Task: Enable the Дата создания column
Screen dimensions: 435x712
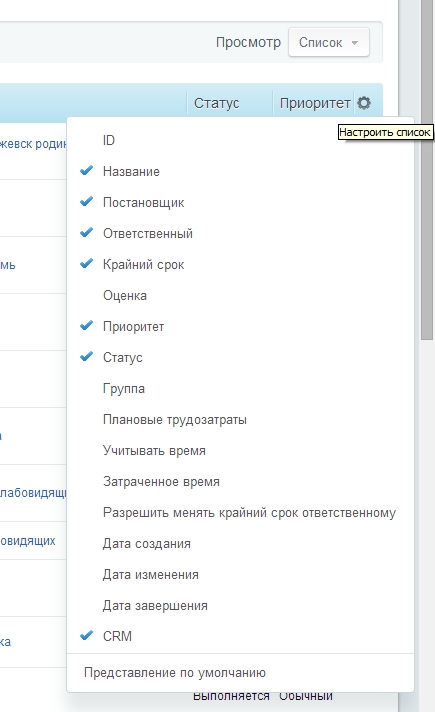Action: pyautogui.click(x=146, y=544)
